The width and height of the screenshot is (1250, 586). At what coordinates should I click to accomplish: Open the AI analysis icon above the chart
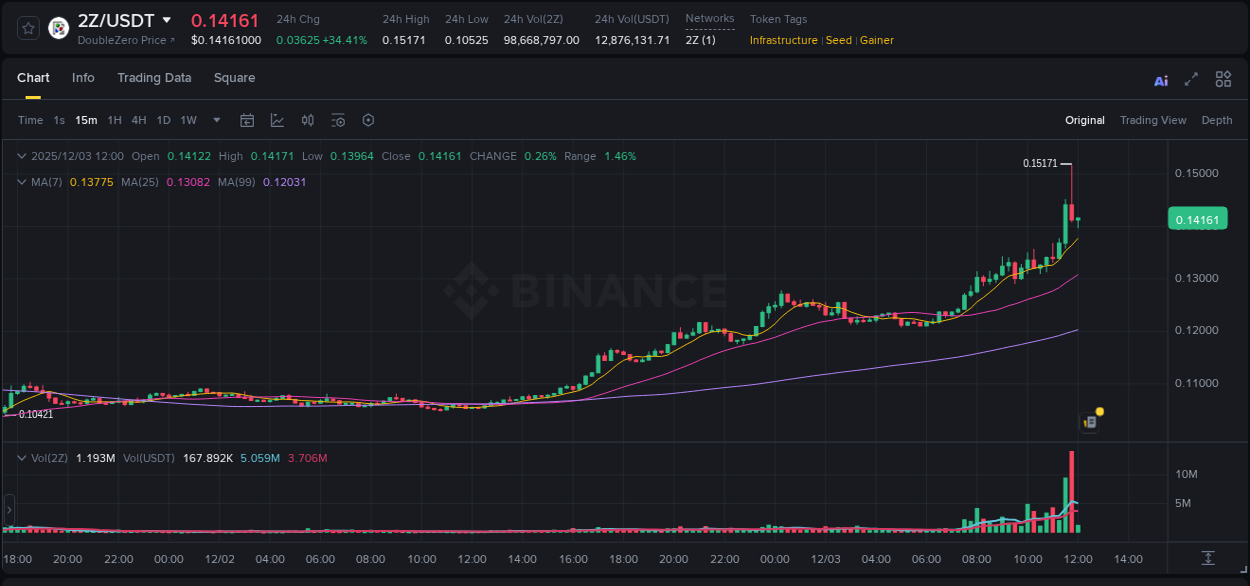[x=1160, y=79]
